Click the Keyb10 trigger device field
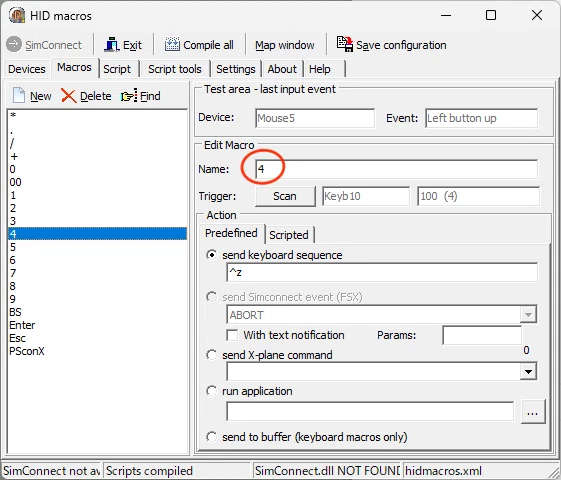Image resolution: width=561 pixels, height=480 pixels. pyautogui.click(x=366, y=196)
